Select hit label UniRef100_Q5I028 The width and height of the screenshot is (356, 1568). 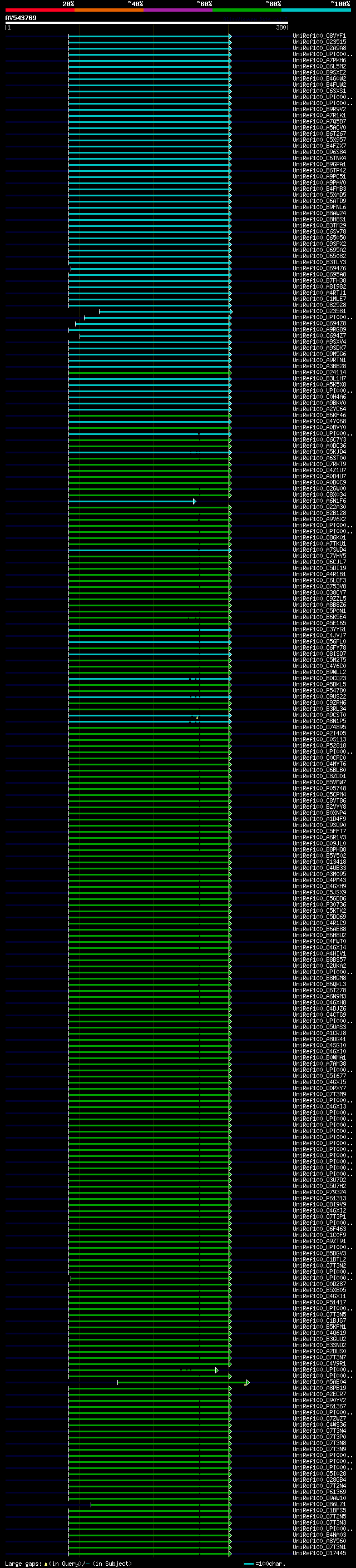pyautogui.click(x=319, y=1473)
